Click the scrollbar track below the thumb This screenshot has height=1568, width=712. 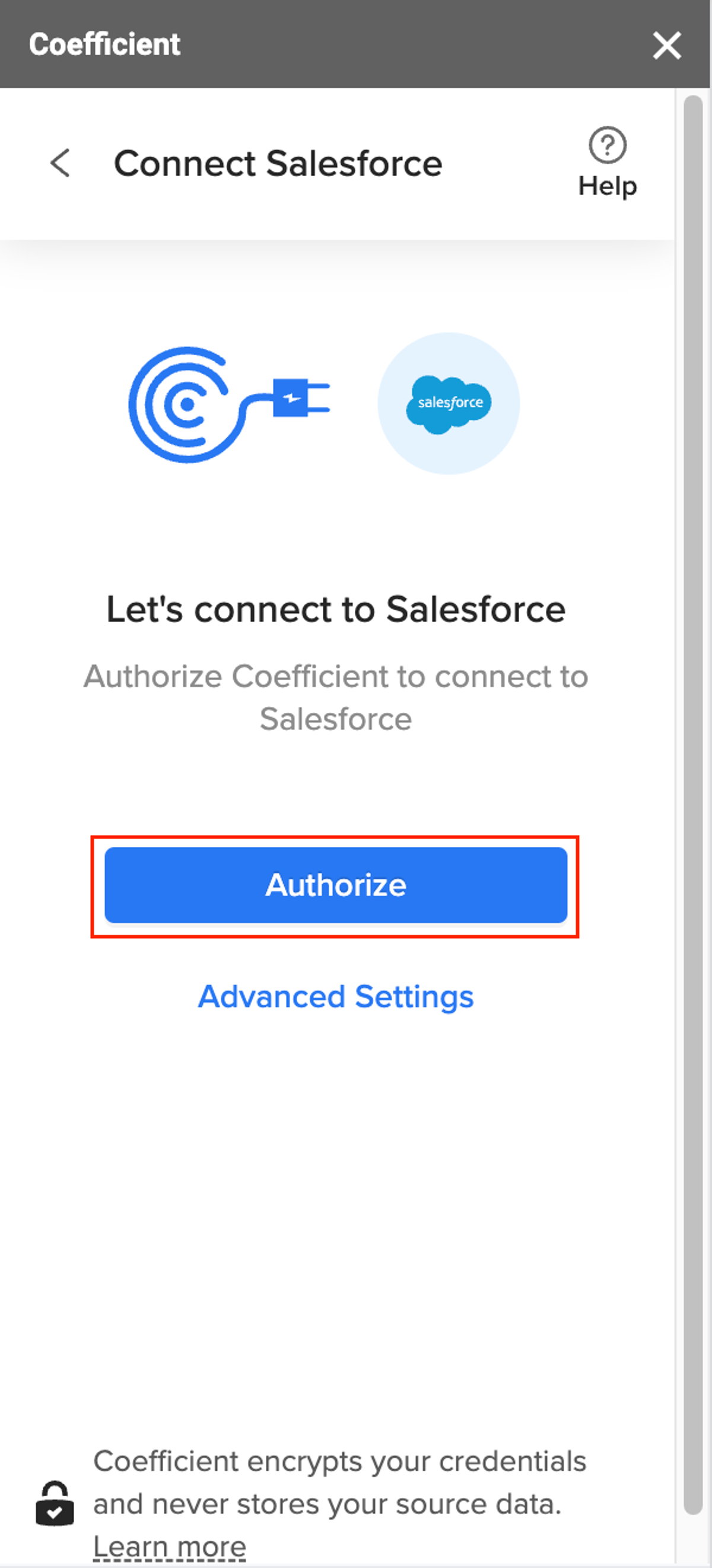tap(692, 1540)
